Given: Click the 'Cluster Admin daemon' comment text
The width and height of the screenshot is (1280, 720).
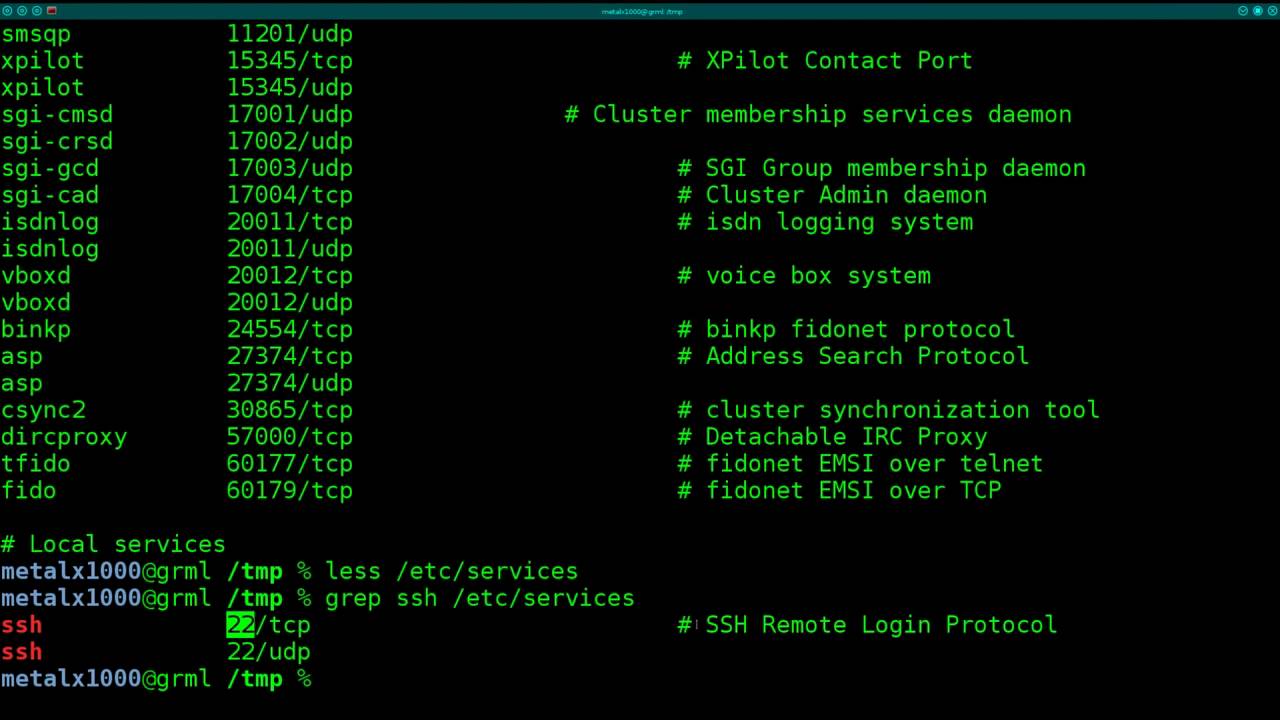Looking at the screenshot, I should click(846, 195).
